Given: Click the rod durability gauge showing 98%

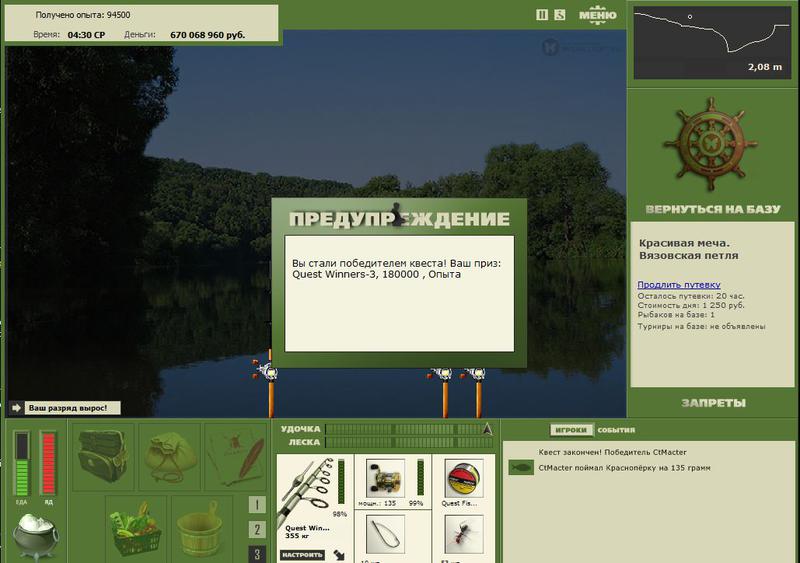Looking at the screenshot, I should tap(341, 482).
